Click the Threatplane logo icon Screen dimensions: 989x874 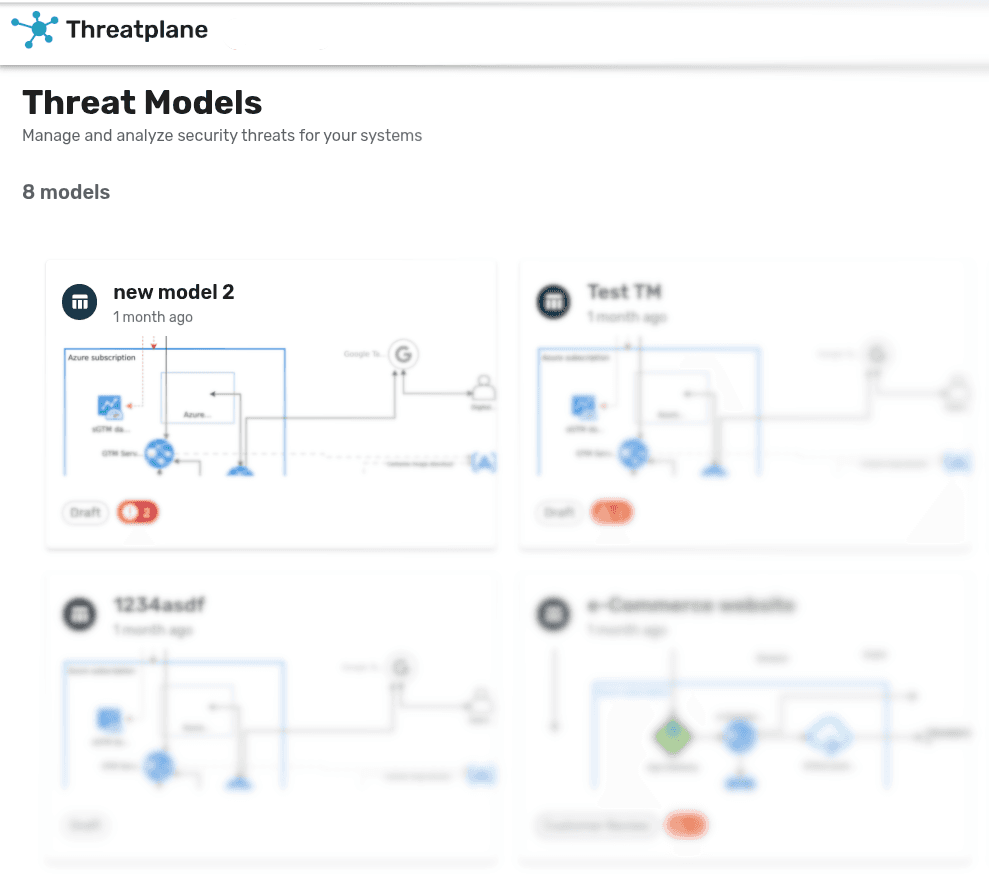tap(34, 29)
